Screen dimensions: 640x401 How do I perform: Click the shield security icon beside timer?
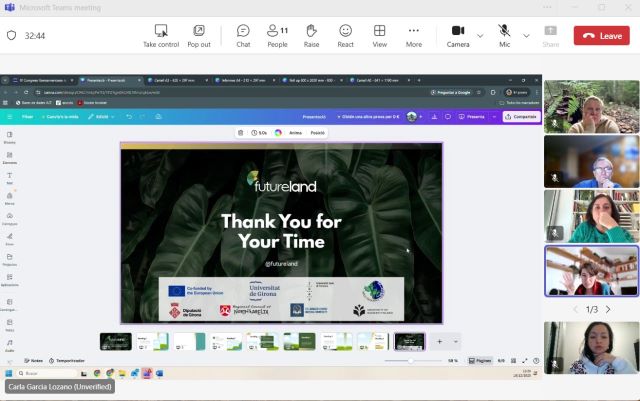[x=12, y=35]
